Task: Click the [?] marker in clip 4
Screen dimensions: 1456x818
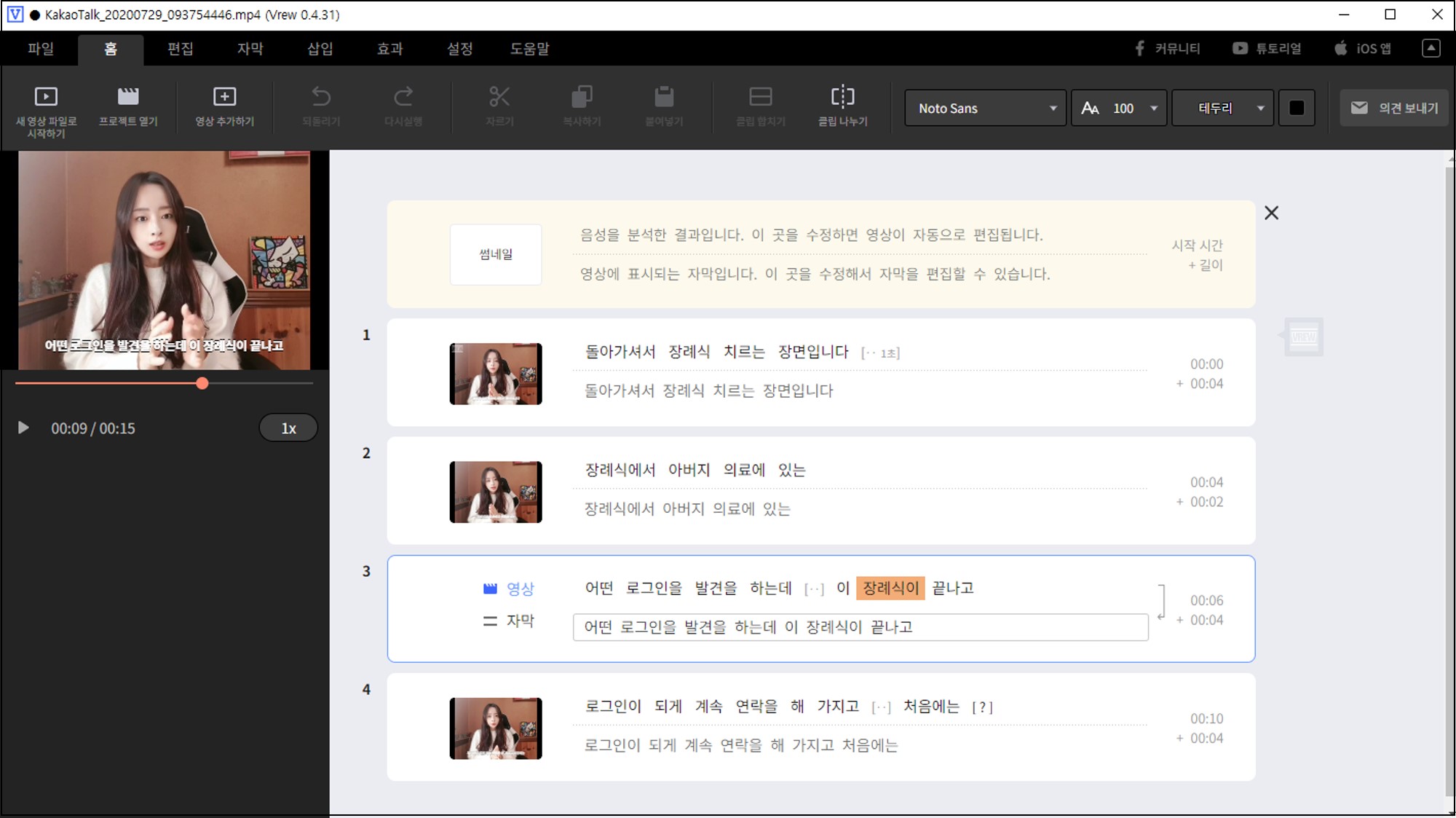Action: (982, 707)
